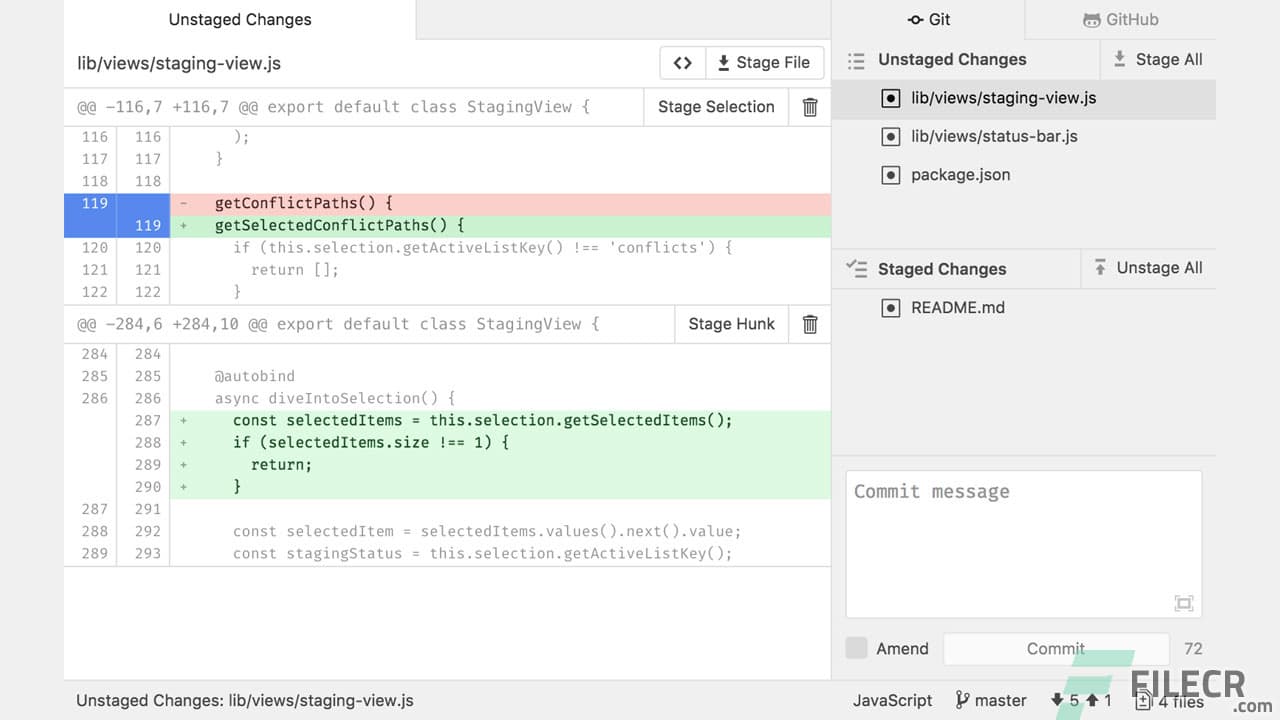This screenshot has height=720, width=1280.
Task: Click the expand icon in commit message box
Action: pyautogui.click(x=1184, y=603)
